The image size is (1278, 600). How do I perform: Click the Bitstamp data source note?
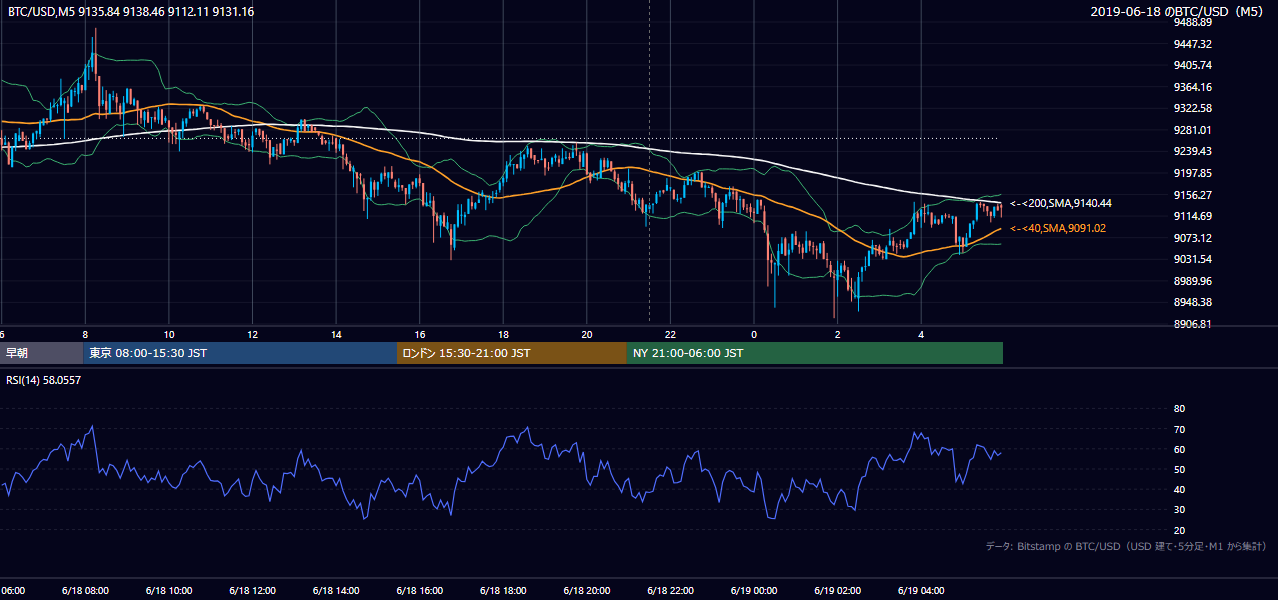coord(1126,547)
